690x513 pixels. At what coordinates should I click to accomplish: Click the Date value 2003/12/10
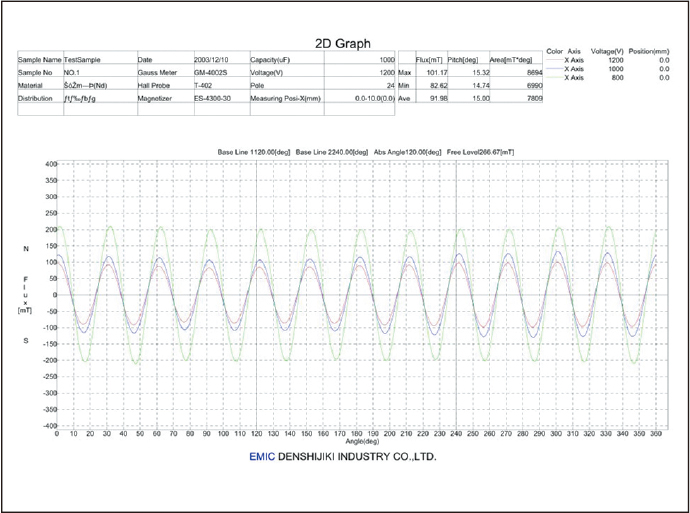213,60
